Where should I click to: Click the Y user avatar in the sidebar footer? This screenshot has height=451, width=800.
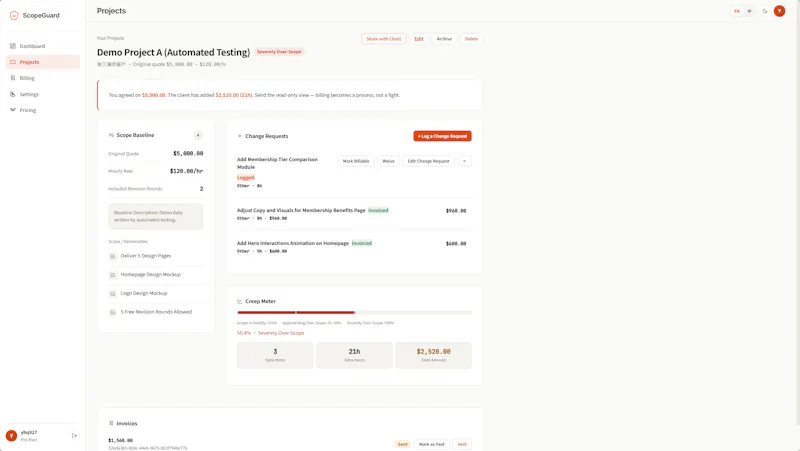point(11,436)
